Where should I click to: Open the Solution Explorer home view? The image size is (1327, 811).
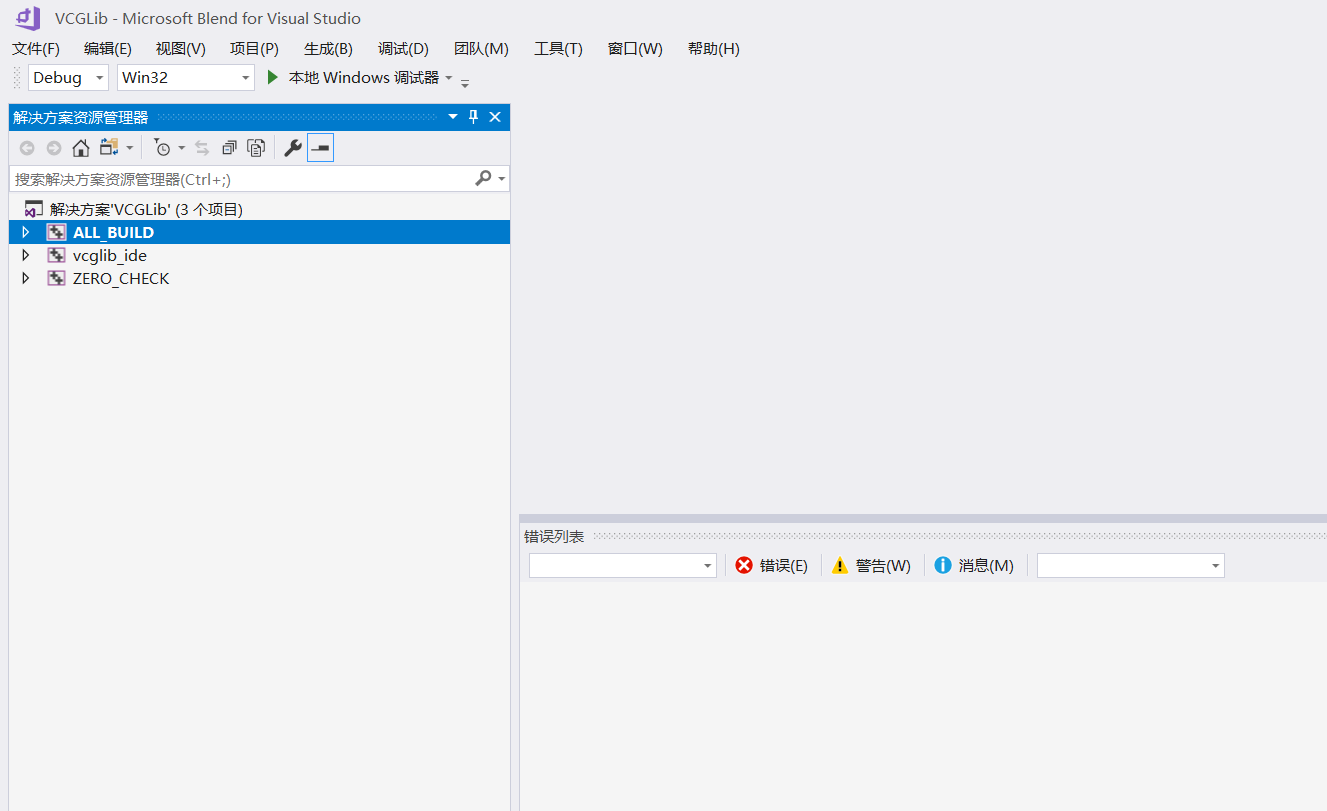[x=81, y=147]
